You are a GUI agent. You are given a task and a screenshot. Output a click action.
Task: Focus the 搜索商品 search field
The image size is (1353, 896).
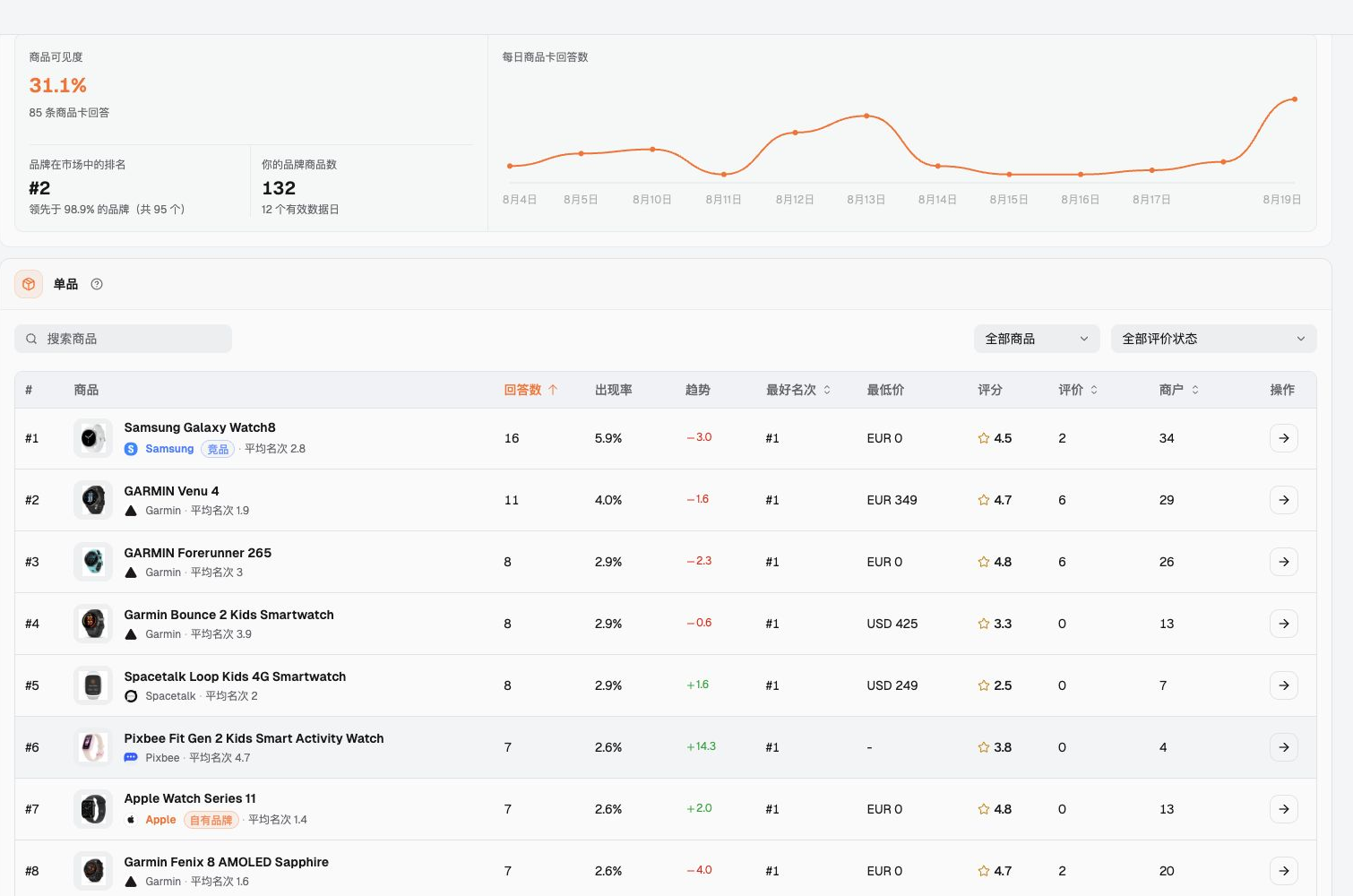click(124, 339)
